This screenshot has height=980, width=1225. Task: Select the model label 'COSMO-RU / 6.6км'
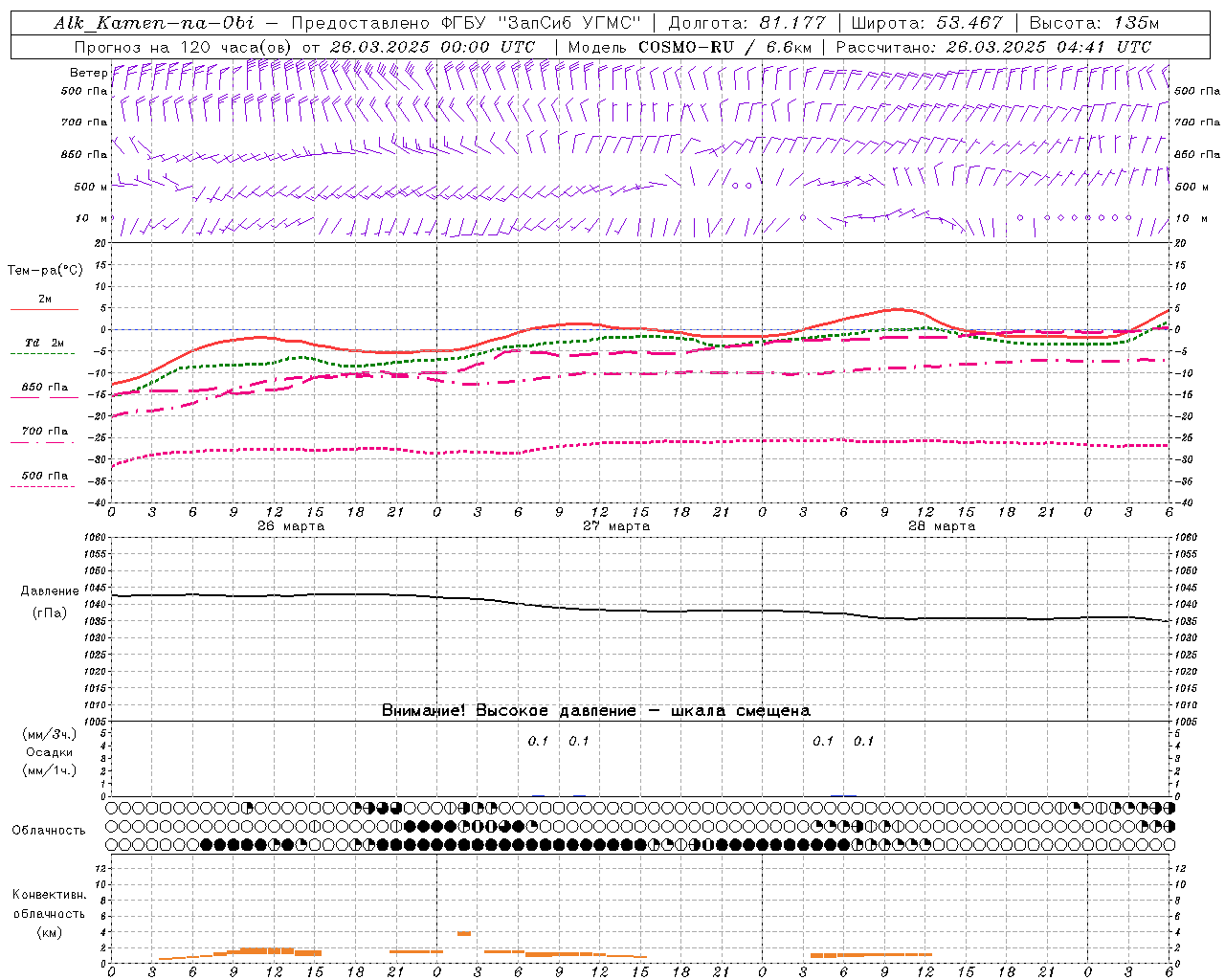coord(724,47)
